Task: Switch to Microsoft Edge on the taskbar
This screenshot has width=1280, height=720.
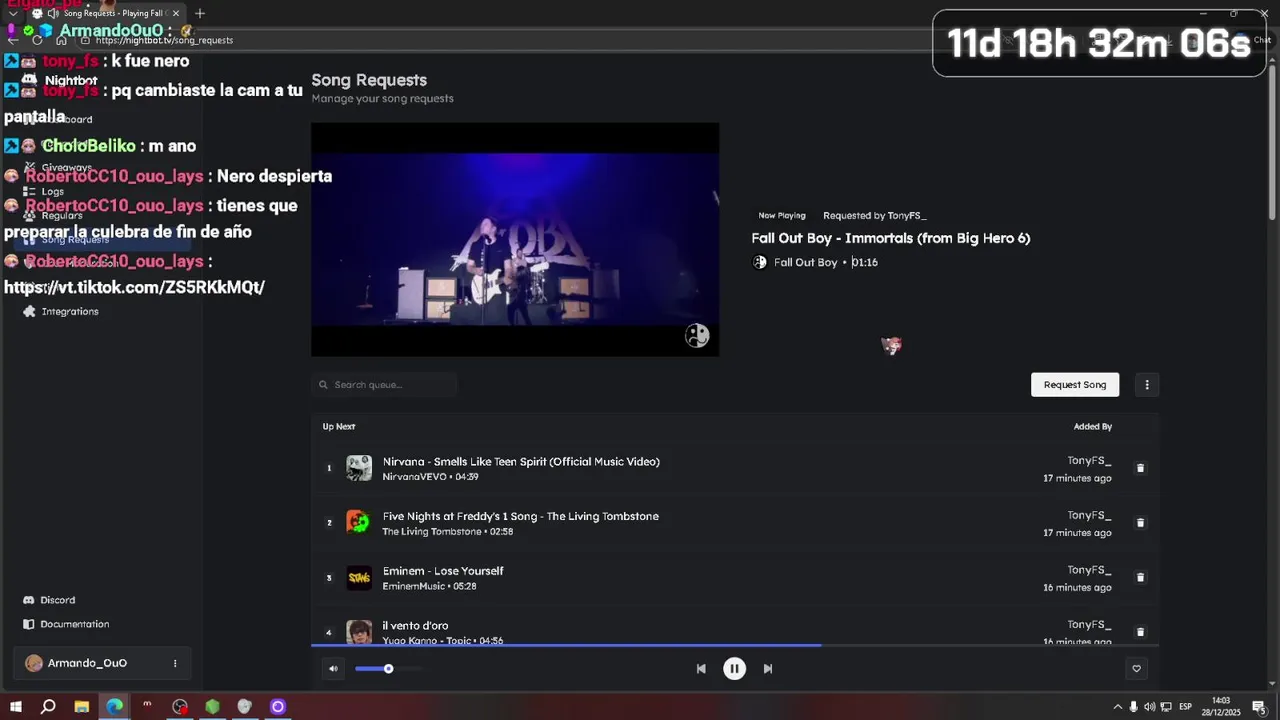Action: pyautogui.click(x=114, y=707)
